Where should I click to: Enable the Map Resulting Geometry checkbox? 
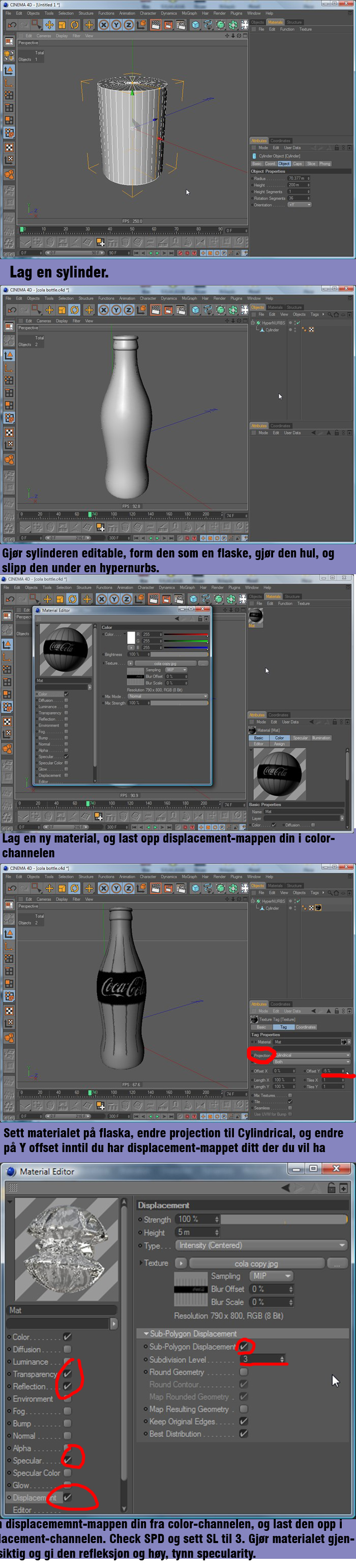click(244, 1409)
